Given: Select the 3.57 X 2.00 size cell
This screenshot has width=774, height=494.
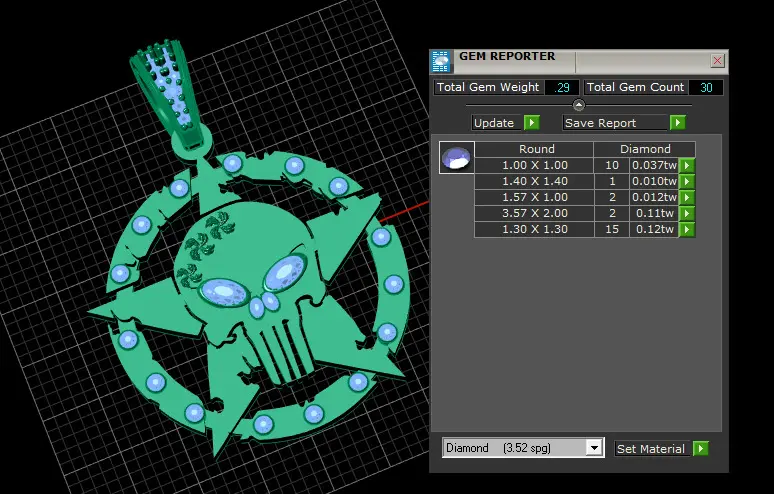Looking at the screenshot, I should point(535,213).
